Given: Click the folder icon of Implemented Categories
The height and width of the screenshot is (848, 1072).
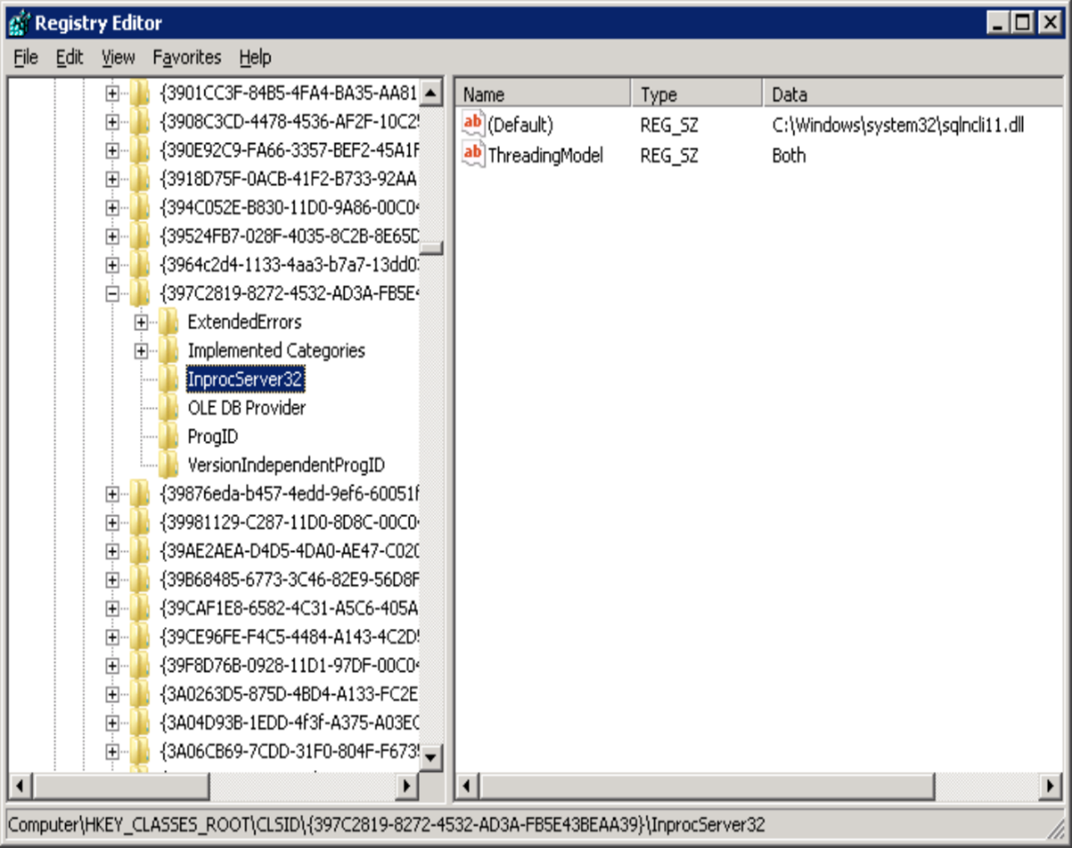Looking at the screenshot, I should pyautogui.click(x=168, y=350).
